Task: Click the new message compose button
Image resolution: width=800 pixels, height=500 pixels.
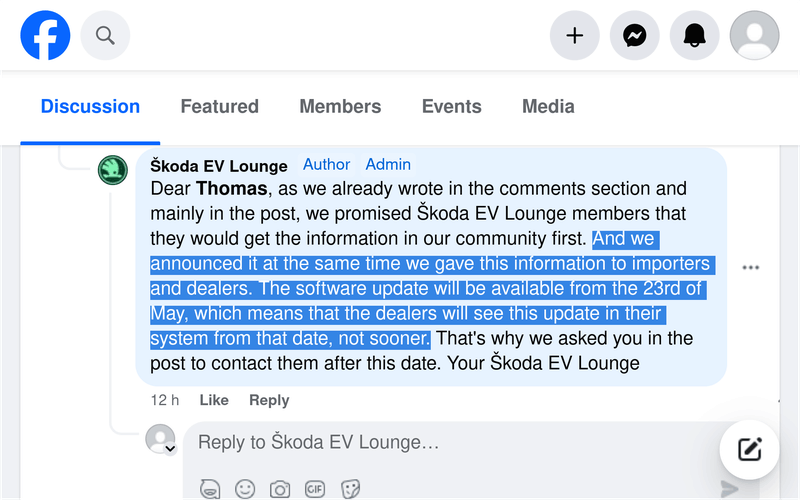Action: click(x=750, y=449)
